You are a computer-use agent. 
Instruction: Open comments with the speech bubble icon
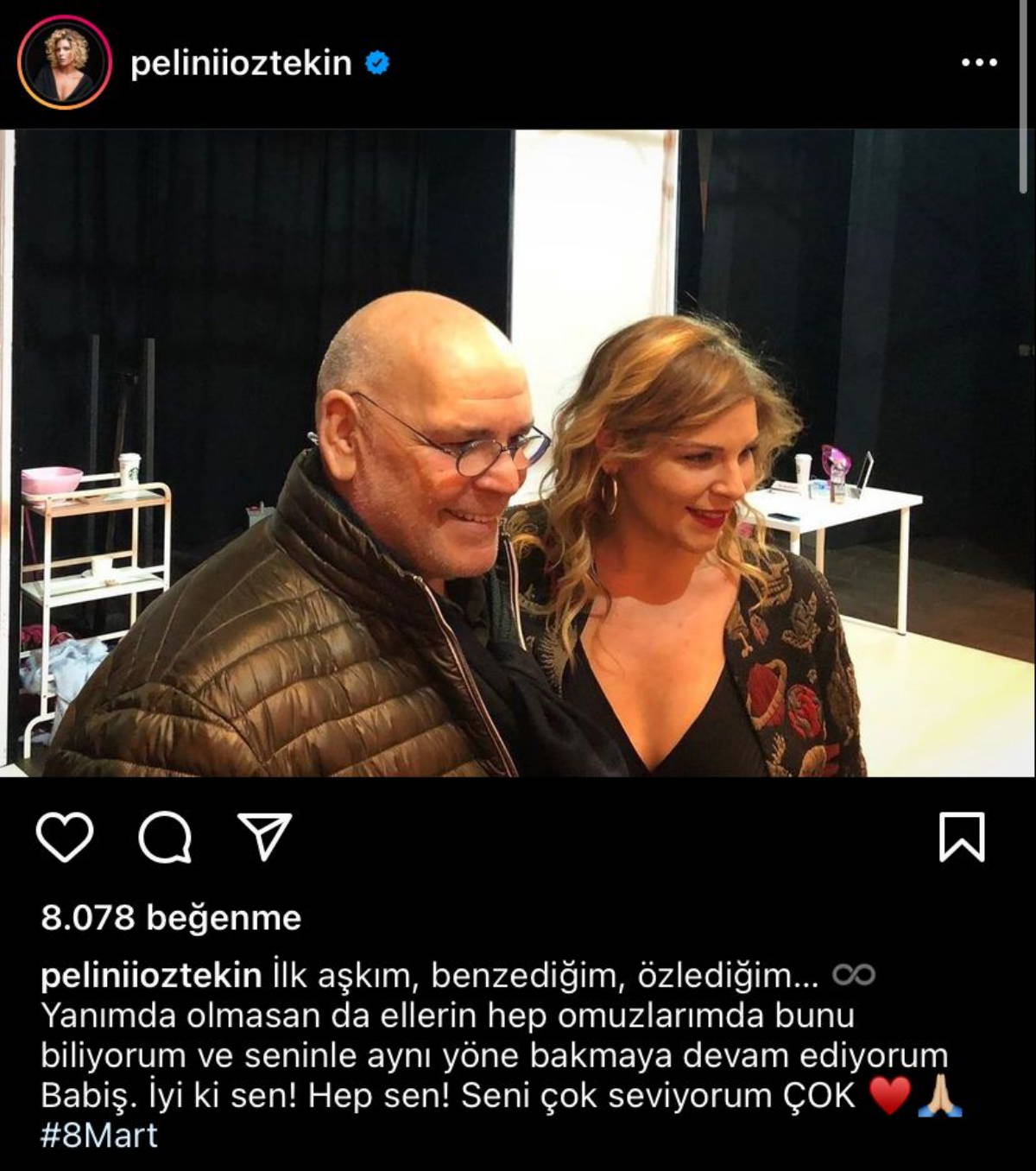165,837
